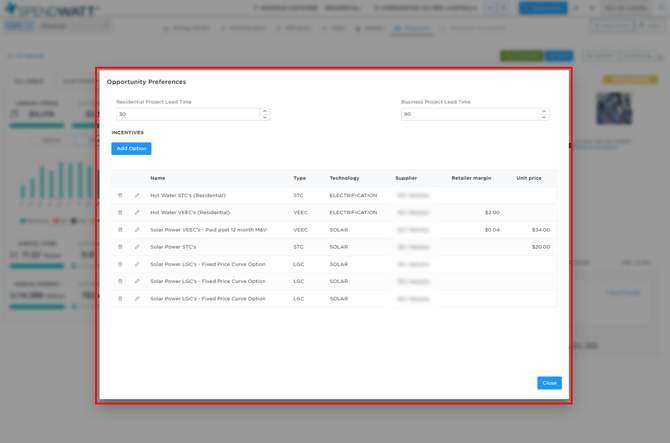
Task: Delete Solar Power VEEC's 12 month M&V option
Action: (x=120, y=230)
